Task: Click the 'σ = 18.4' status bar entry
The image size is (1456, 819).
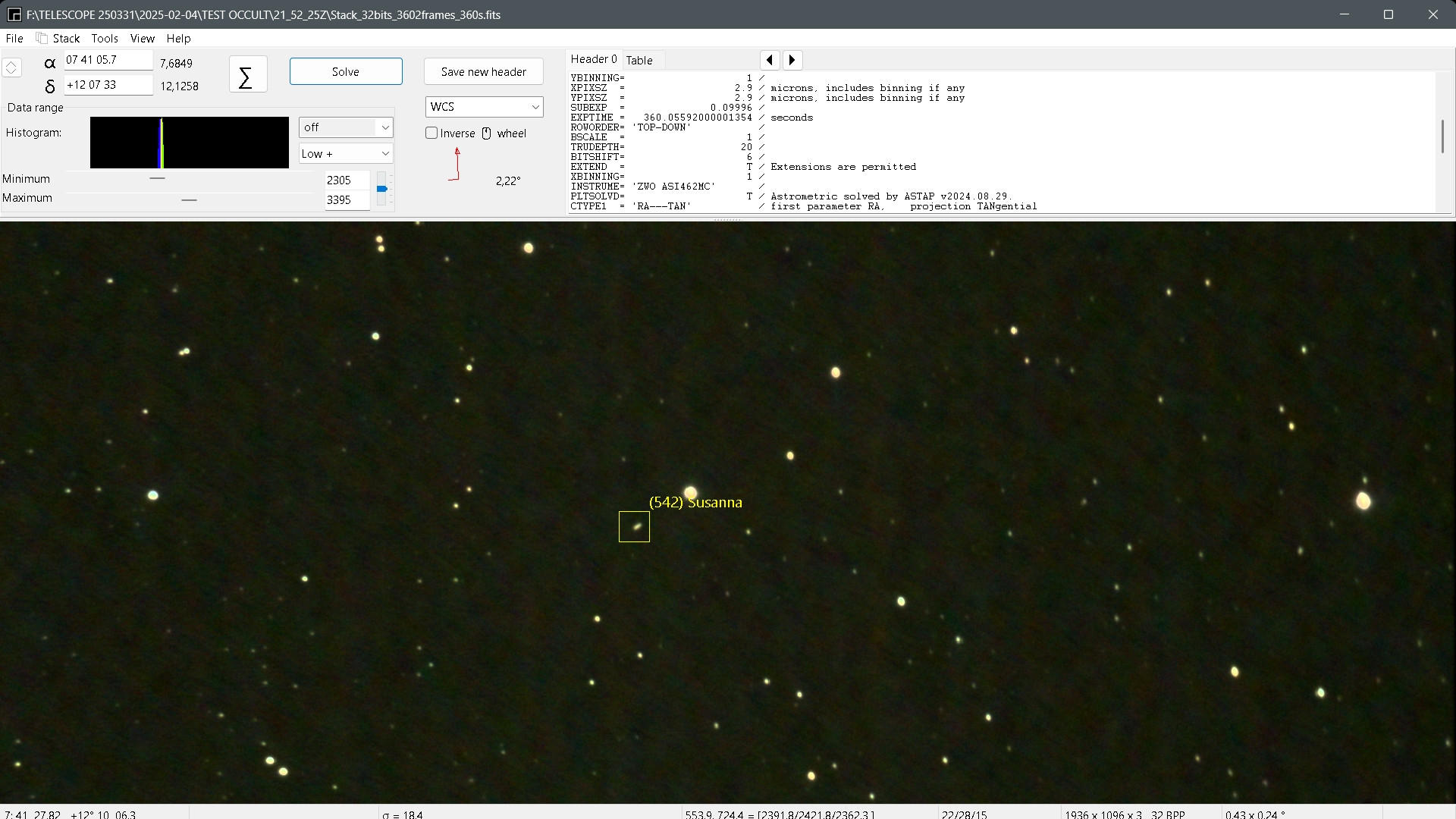Action: [x=403, y=814]
